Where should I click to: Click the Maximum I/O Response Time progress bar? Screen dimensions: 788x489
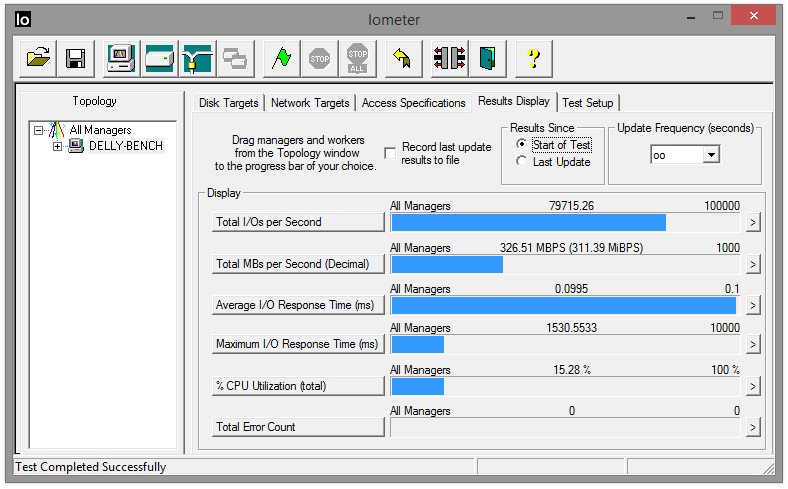pos(565,345)
